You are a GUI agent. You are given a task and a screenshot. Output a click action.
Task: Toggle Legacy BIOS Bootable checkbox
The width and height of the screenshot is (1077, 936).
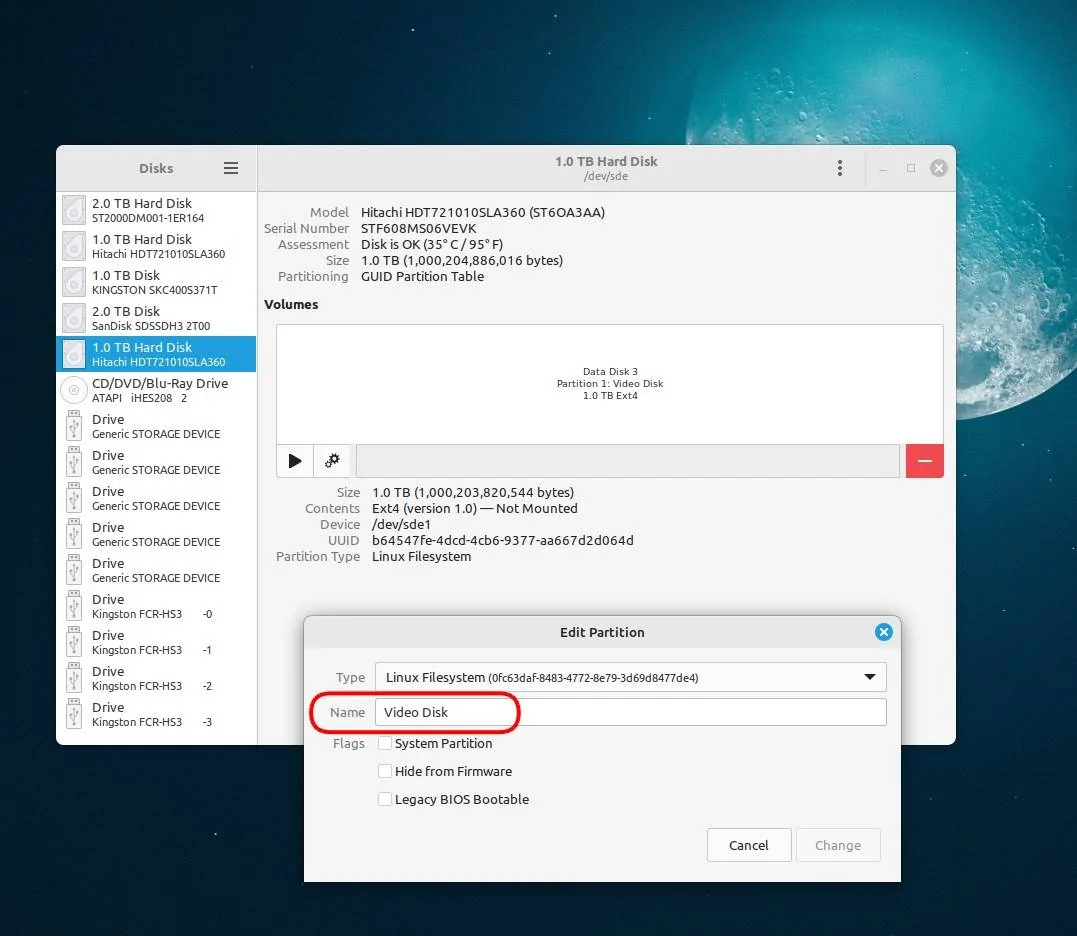coord(385,799)
